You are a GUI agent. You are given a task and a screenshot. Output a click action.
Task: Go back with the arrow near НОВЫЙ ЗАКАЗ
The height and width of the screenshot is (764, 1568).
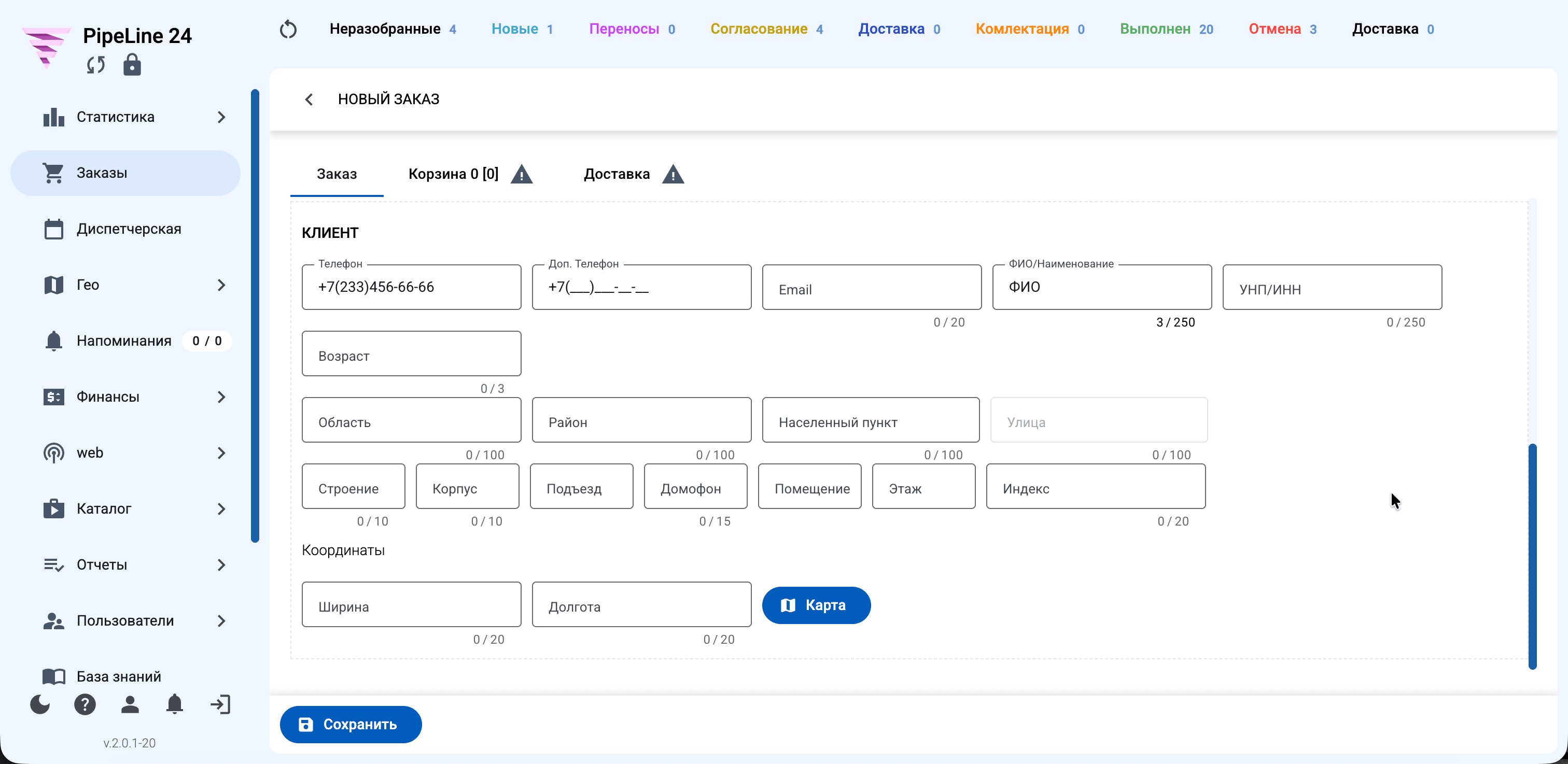point(309,99)
